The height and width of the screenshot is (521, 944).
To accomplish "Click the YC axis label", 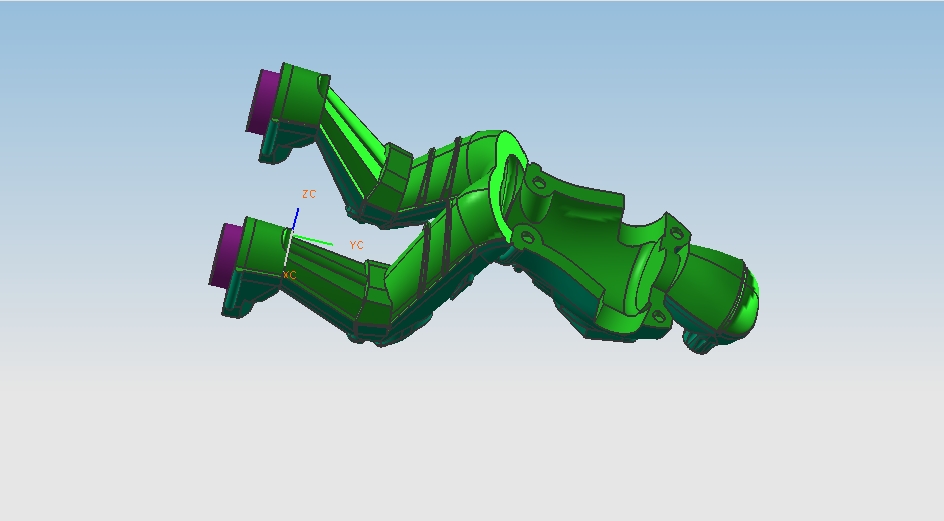I will coord(356,245).
